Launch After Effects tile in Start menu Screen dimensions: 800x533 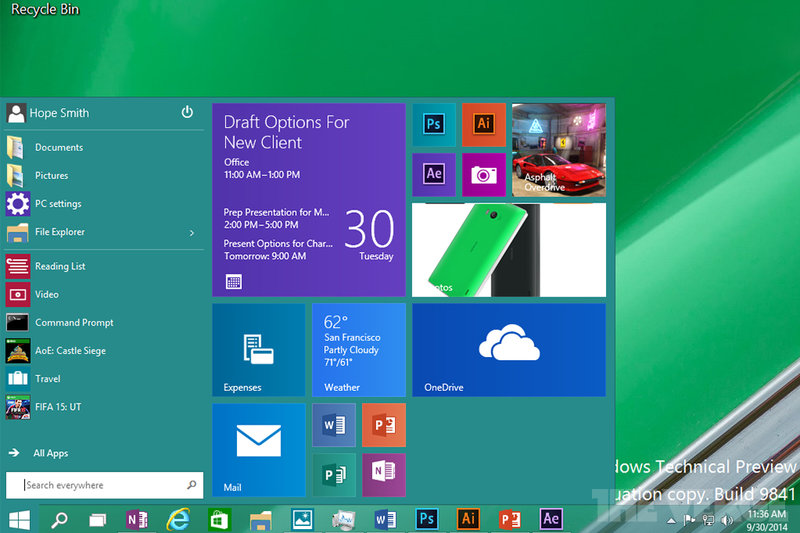click(x=434, y=174)
